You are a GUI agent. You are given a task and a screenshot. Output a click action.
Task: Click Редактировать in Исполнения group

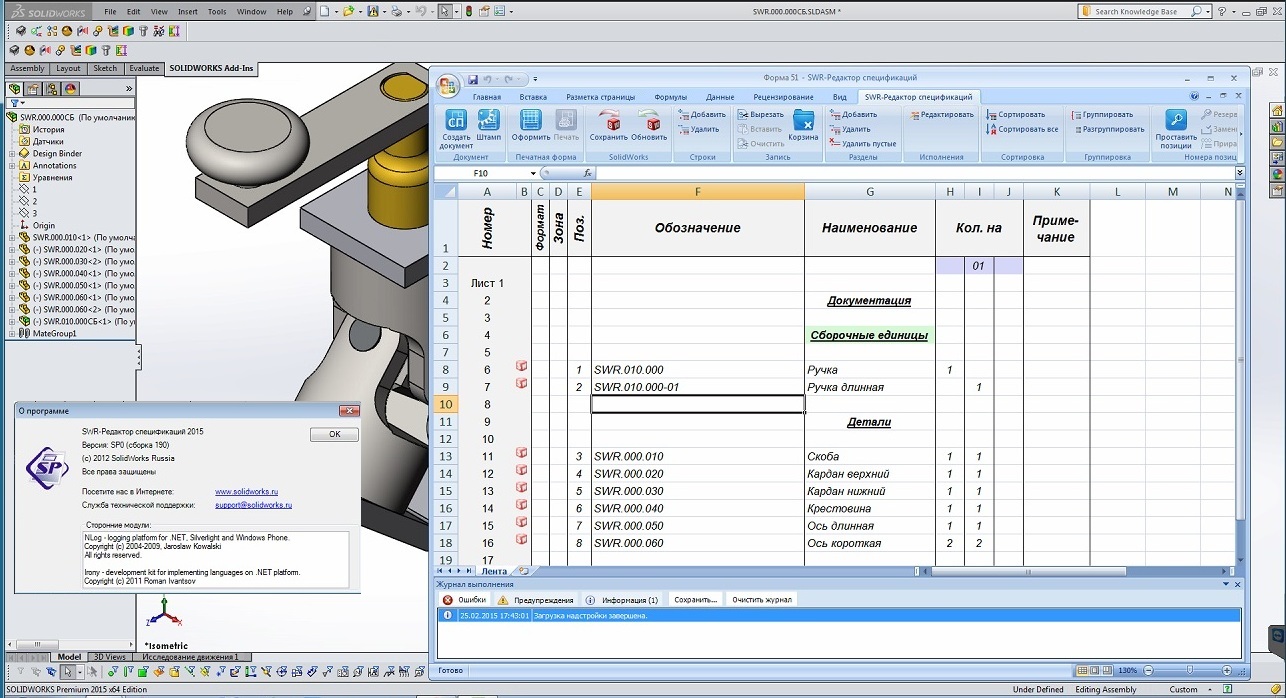pos(941,114)
